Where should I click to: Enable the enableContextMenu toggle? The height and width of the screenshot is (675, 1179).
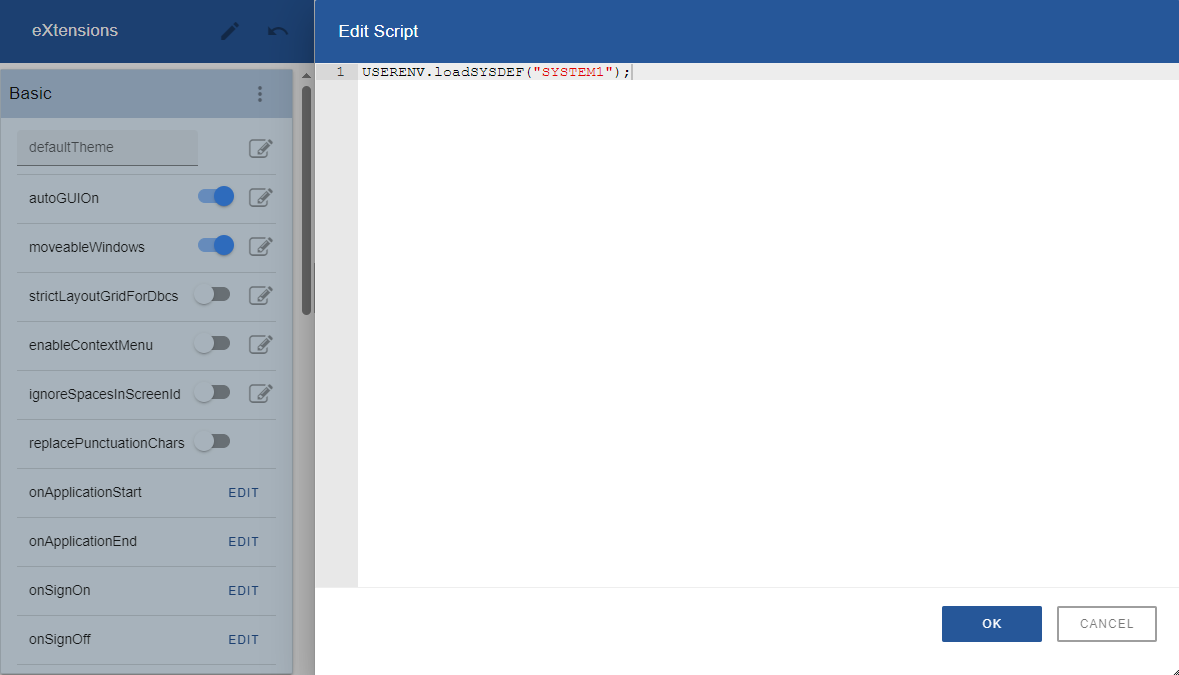click(212, 344)
